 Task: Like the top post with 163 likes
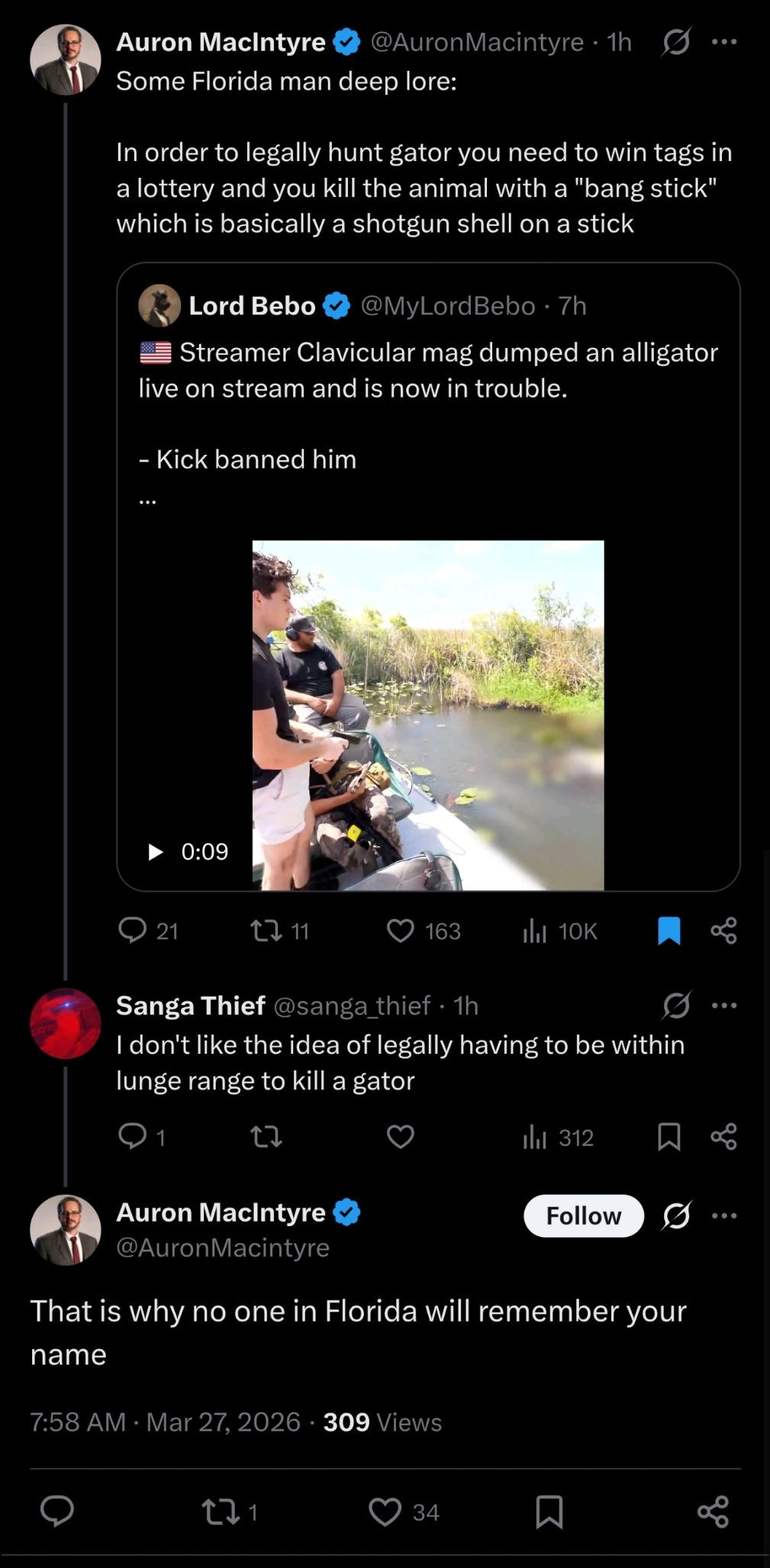click(401, 930)
